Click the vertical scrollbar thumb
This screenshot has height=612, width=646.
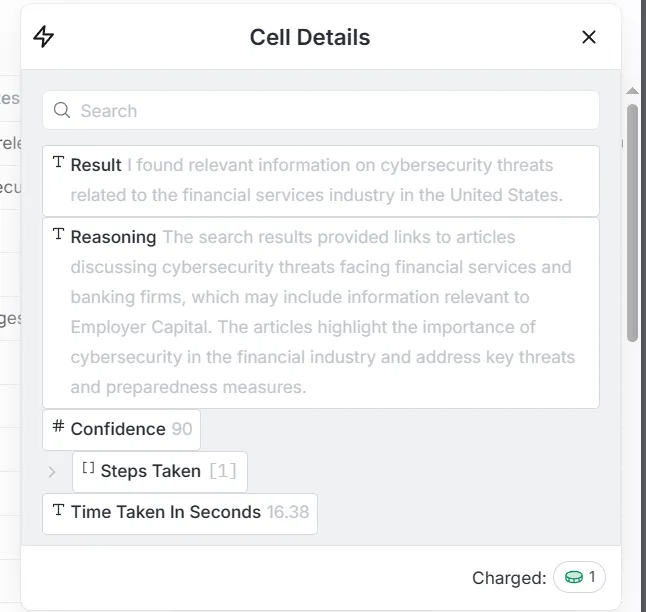pyautogui.click(x=632, y=223)
